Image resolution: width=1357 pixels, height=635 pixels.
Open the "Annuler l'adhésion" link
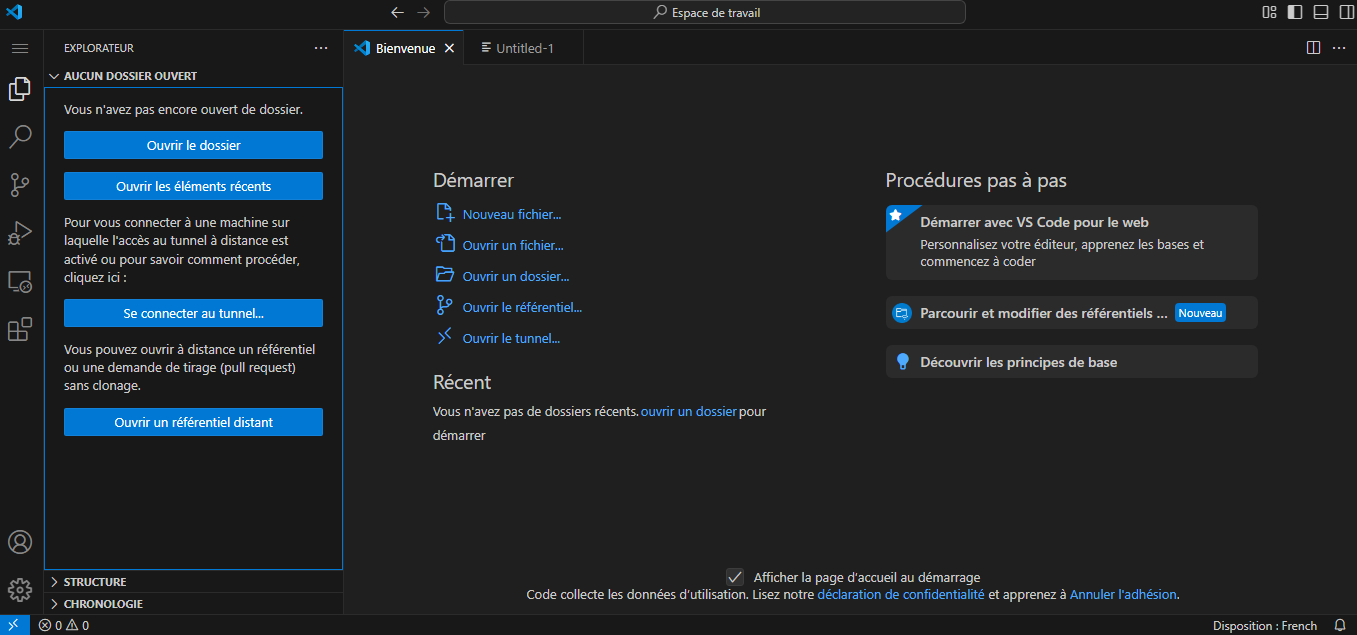1123,594
